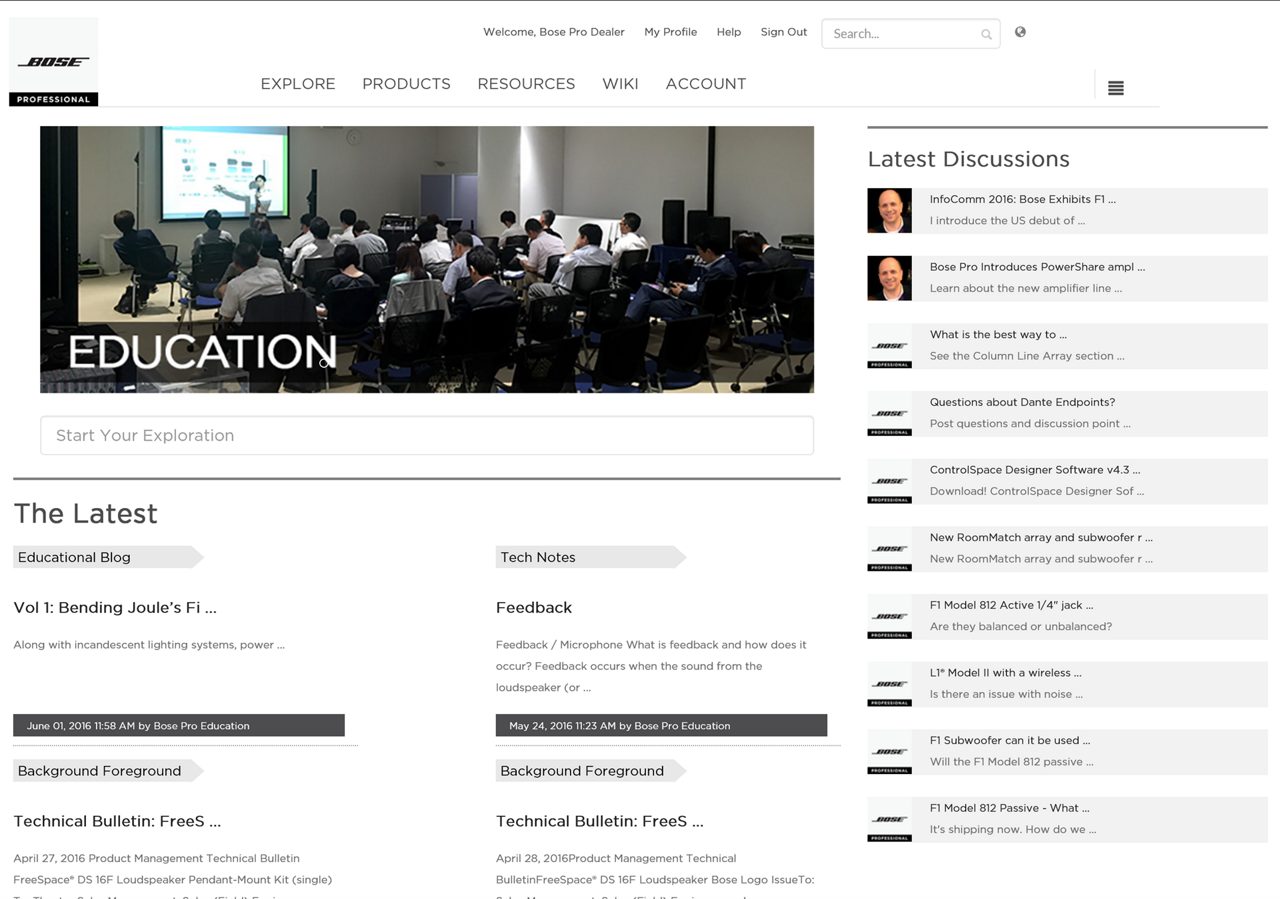
Task: Click 'I introduce the US debut of' text
Action: [x=1007, y=221]
